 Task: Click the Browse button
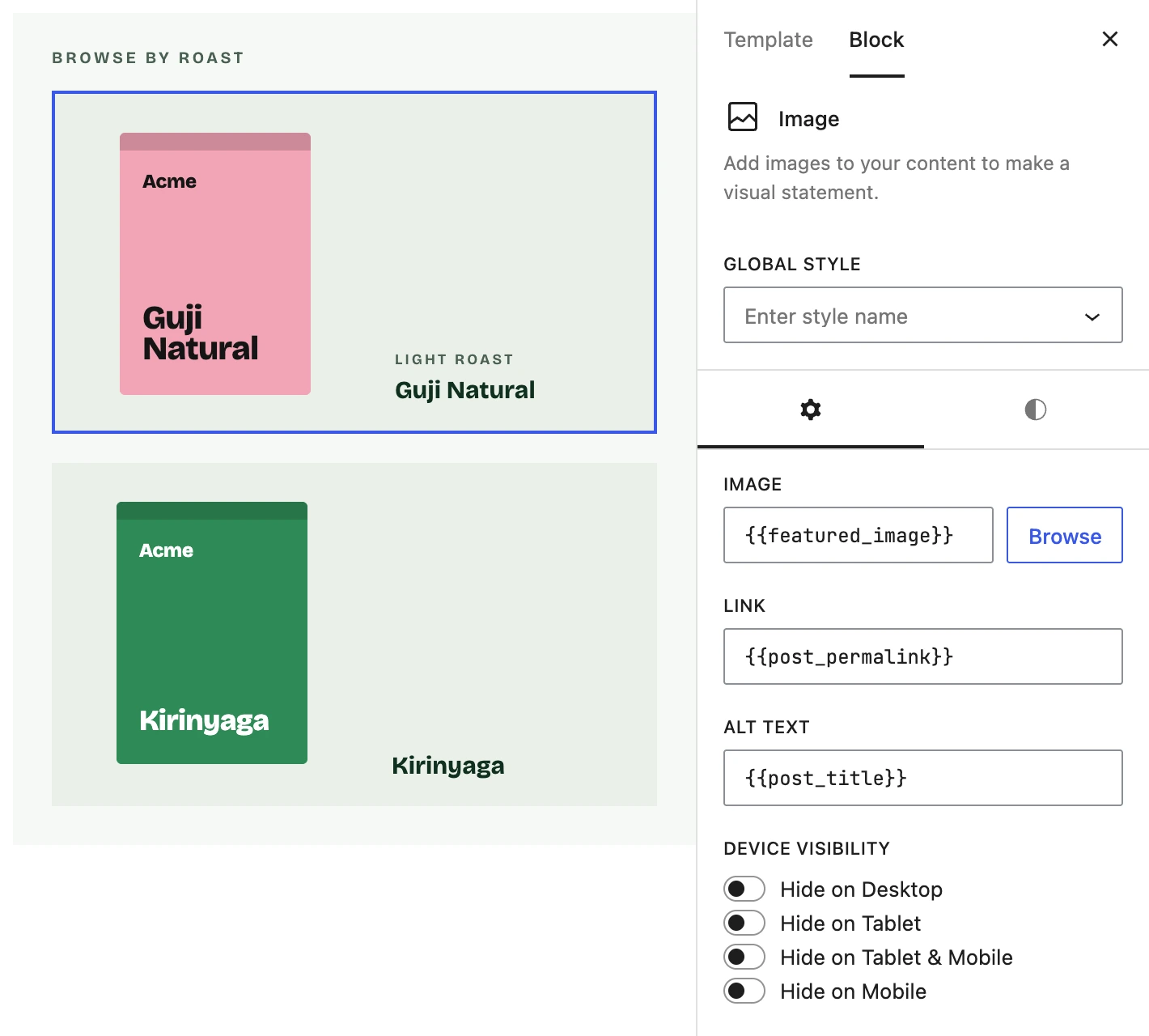pos(1065,535)
